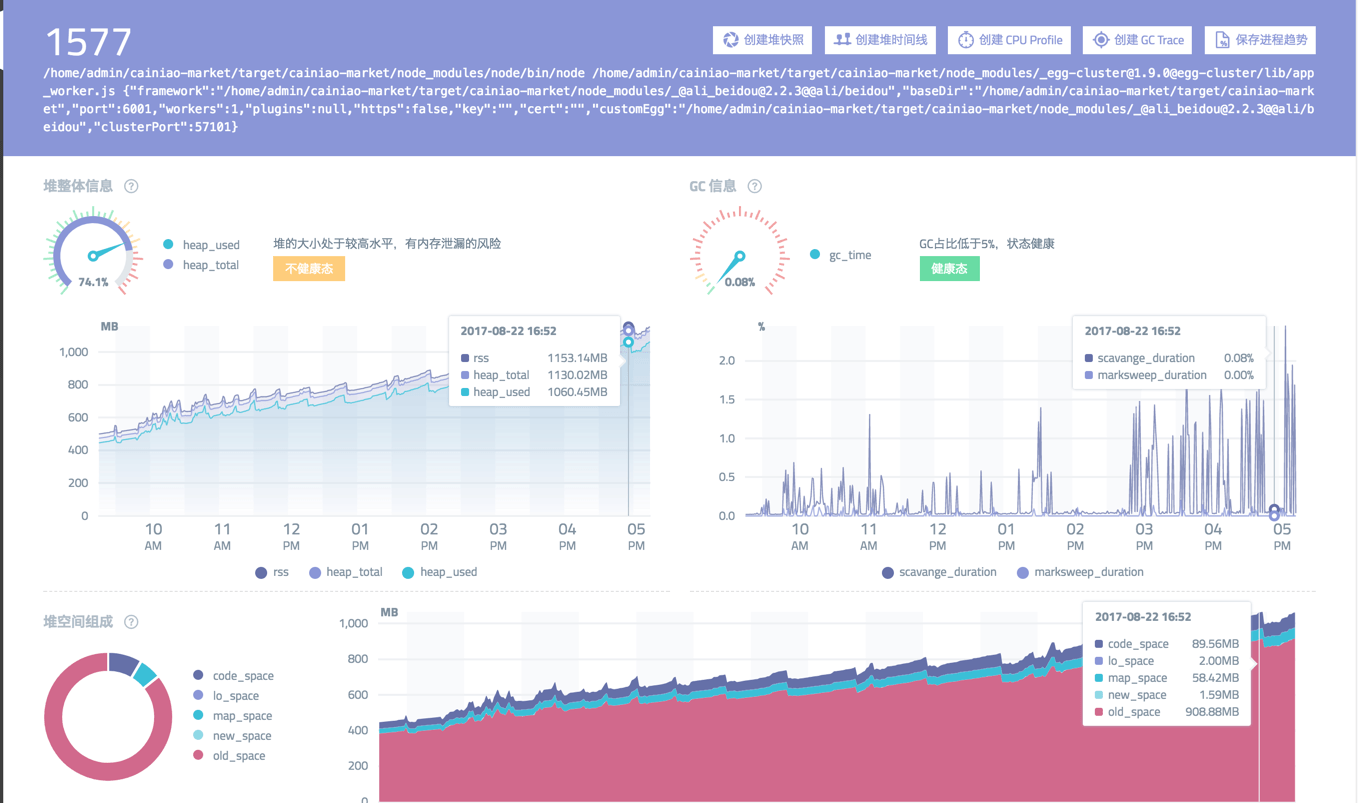This screenshot has width=1358, height=803.
Task: Toggle heap_used in legend below heap chart
Action: coord(439,572)
